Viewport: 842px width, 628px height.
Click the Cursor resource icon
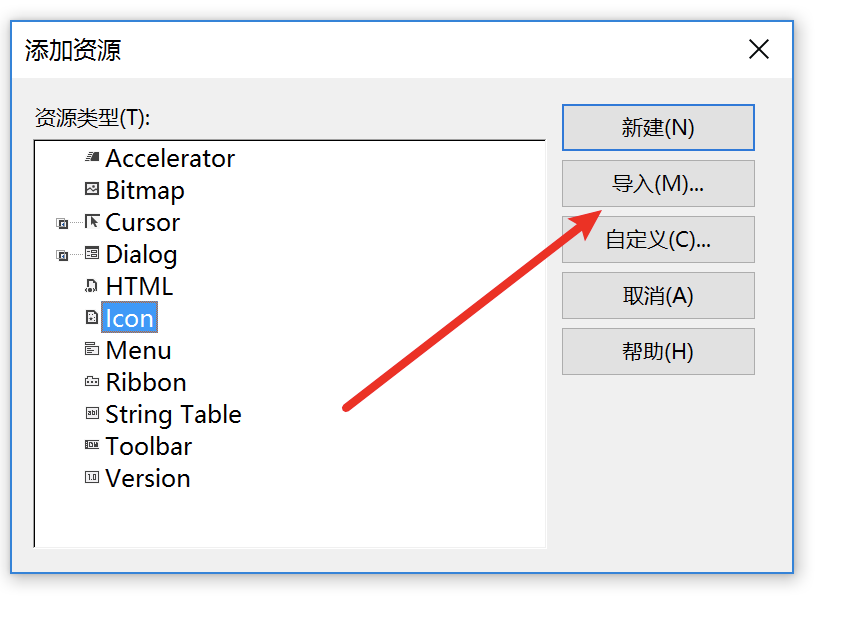[x=92, y=221]
